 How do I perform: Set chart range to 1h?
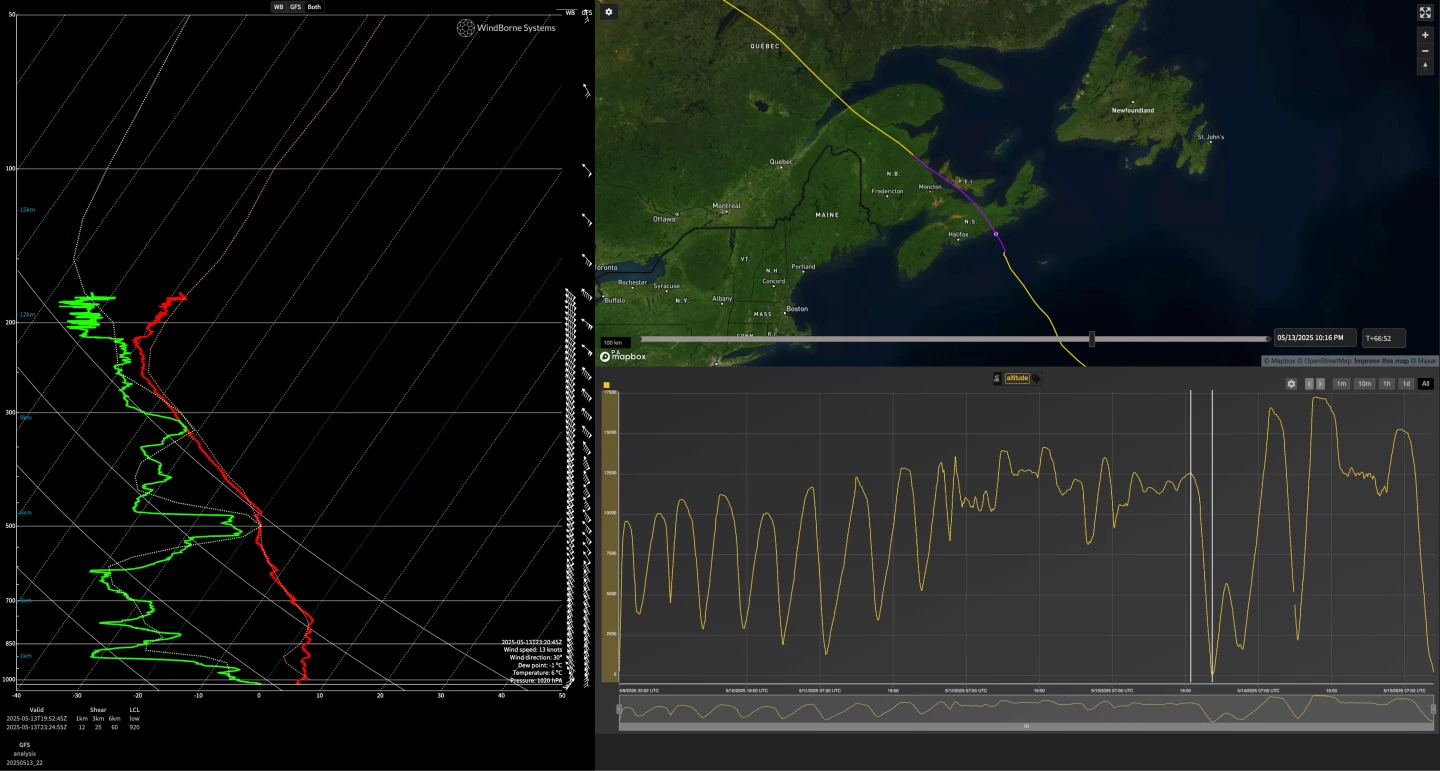tap(1387, 384)
